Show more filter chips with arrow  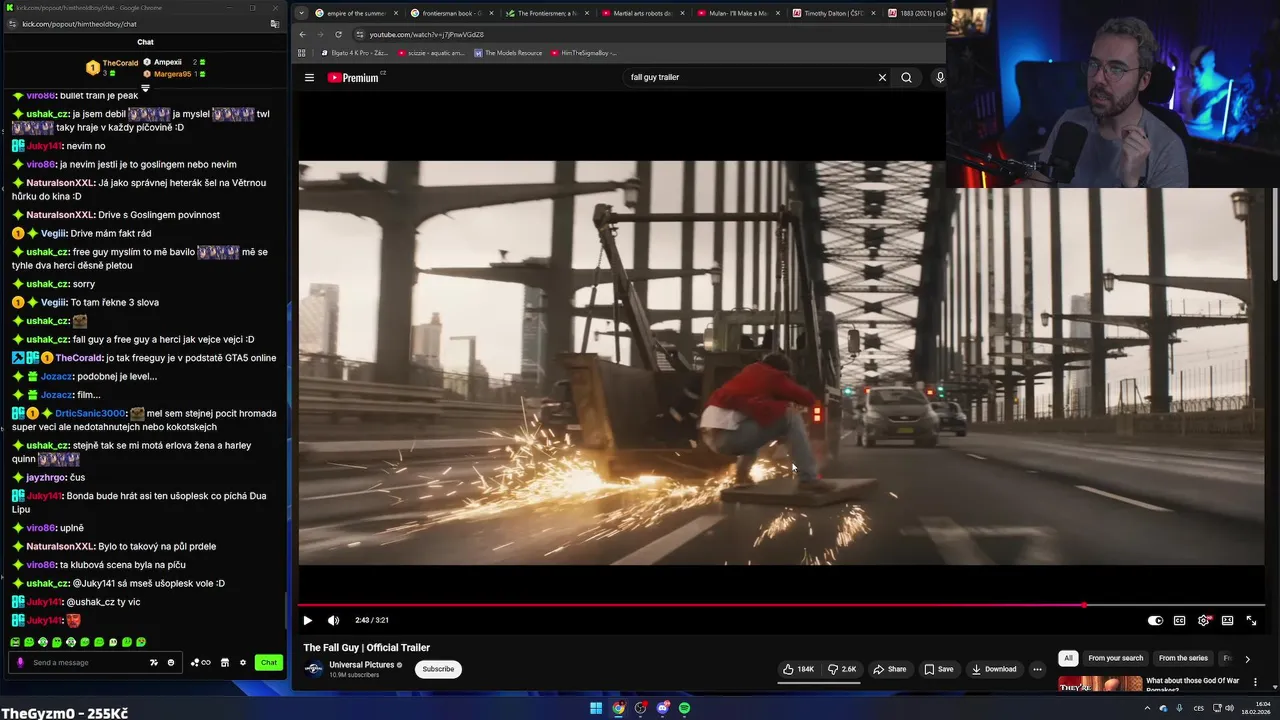click(x=1247, y=659)
